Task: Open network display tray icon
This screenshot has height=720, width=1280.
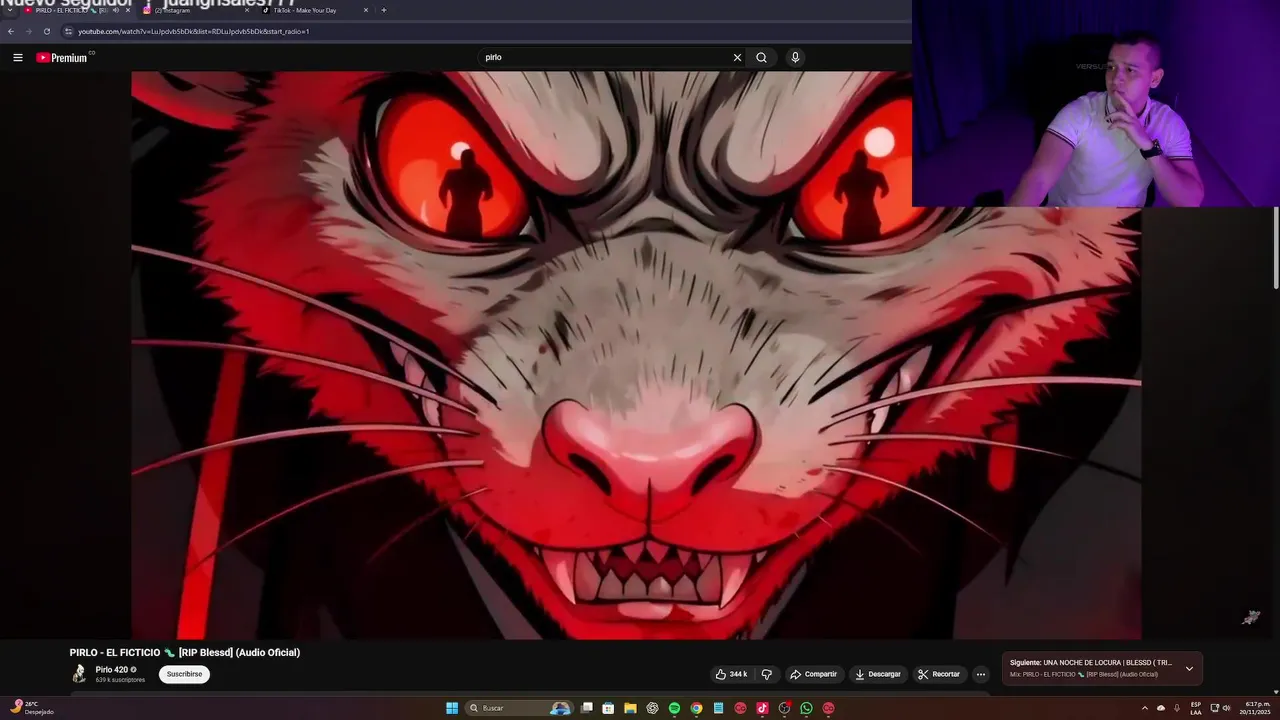Action: (x=1215, y=708)
